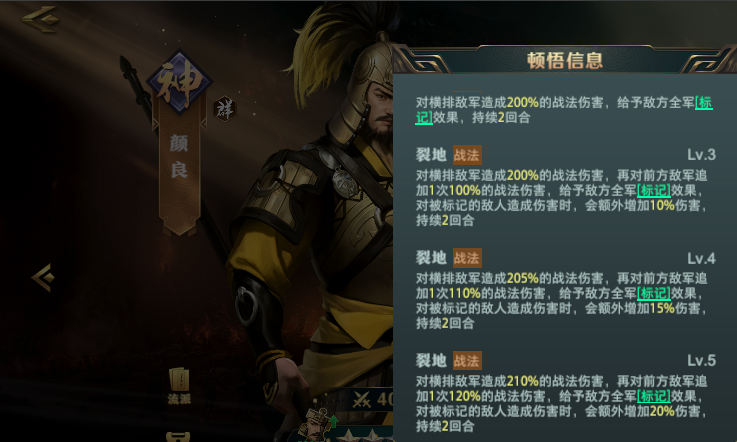Open [标记] link in Lv.4 description
Screen dimensions: 737x442
pyautogui.click(x=653, y=293)
